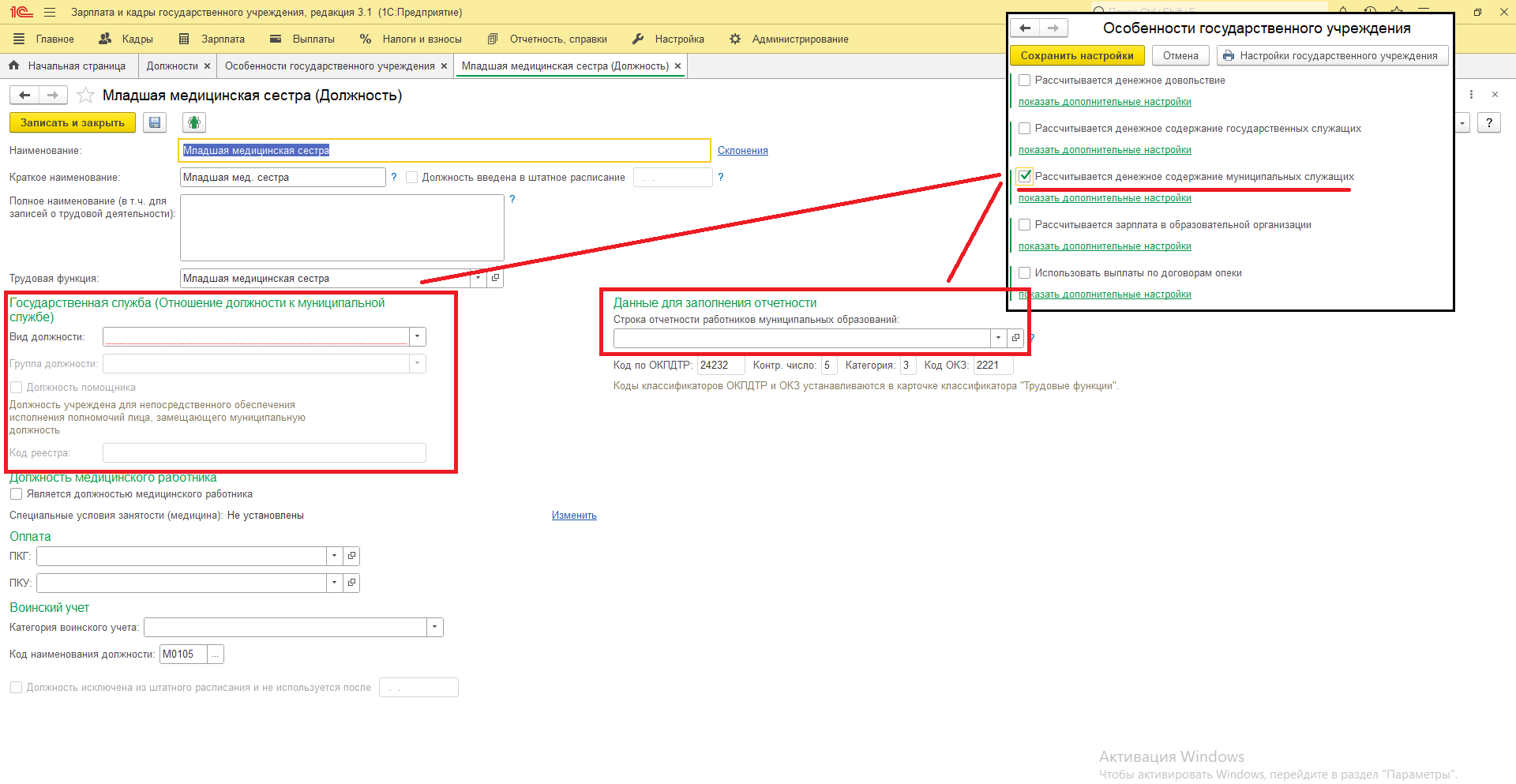Open the Зарплата menu section

coord(212,39)
